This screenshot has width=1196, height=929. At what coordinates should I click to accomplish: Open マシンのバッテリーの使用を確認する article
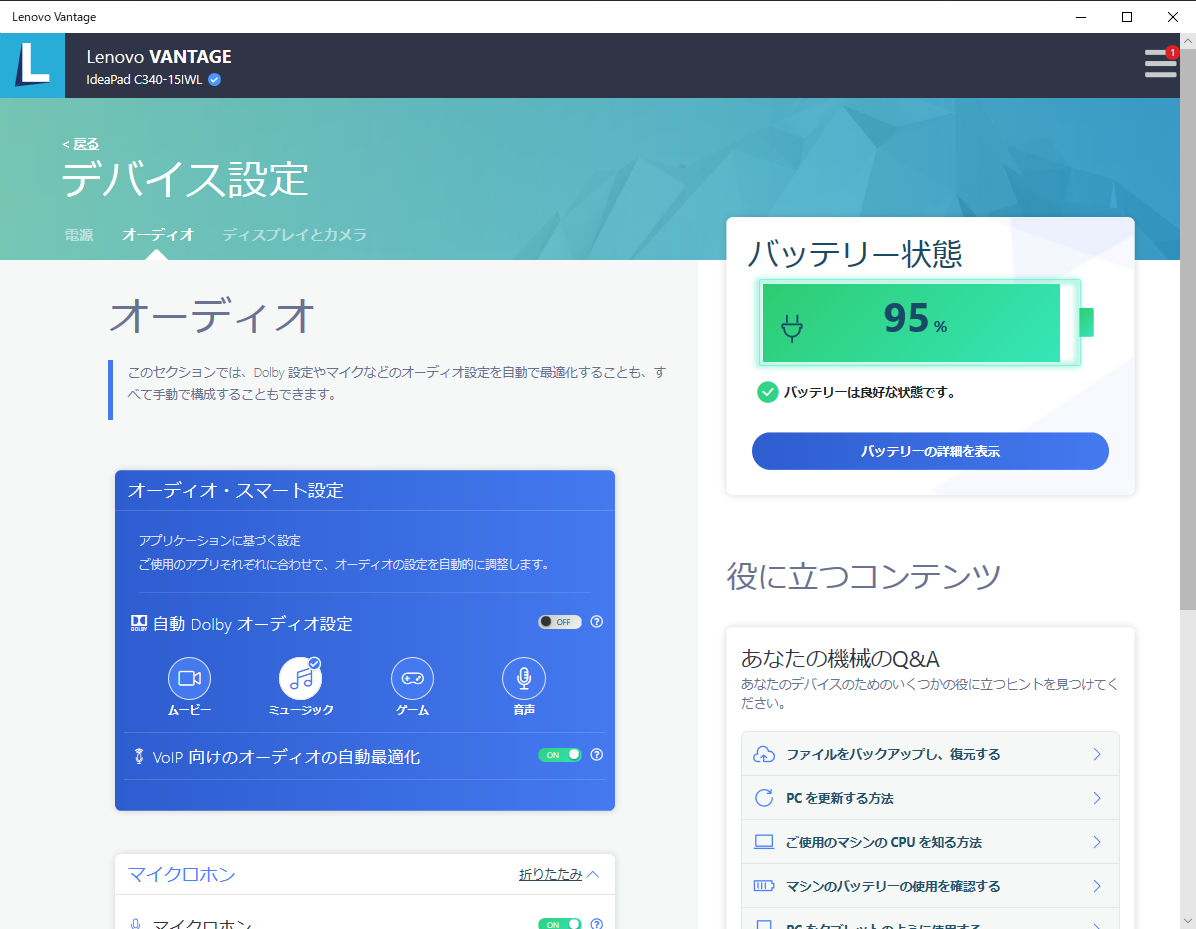point(930,886)
